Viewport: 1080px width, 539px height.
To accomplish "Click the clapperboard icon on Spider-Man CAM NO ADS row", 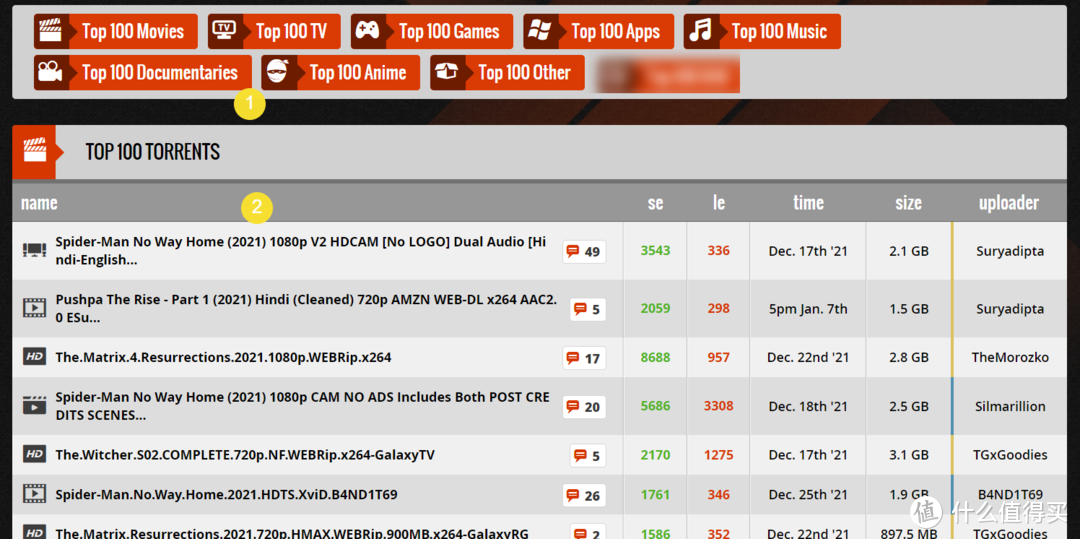I will (x=34, y=405).
